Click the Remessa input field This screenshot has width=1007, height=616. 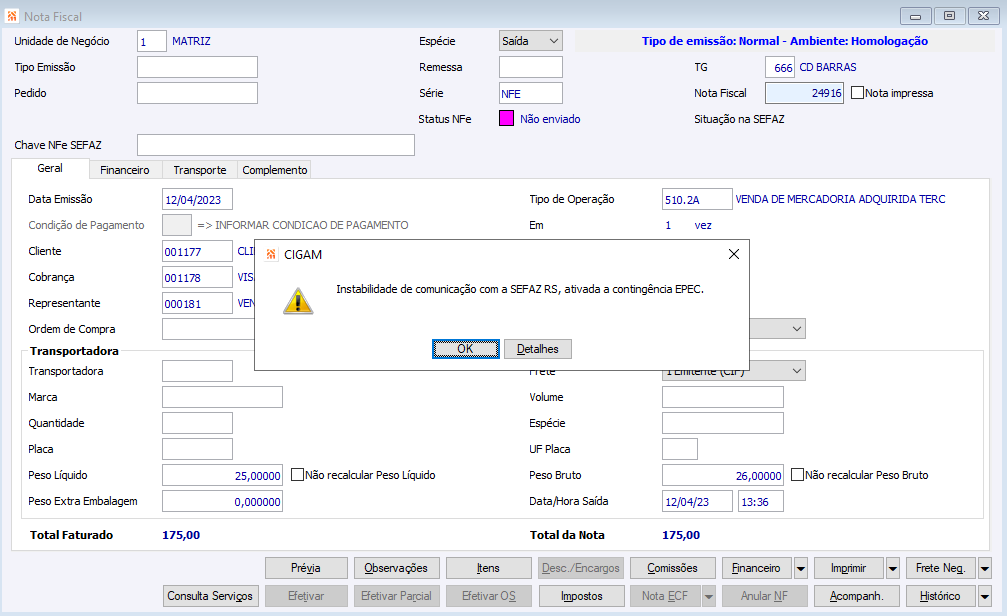point(530,67)
